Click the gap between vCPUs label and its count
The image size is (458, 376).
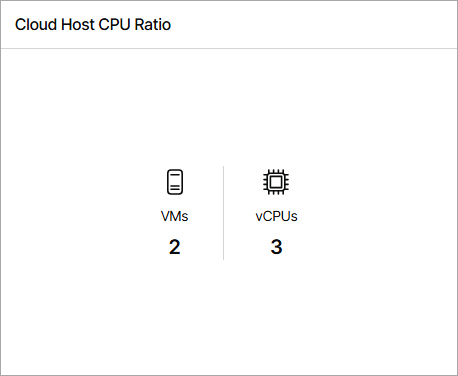pos(276,231)
